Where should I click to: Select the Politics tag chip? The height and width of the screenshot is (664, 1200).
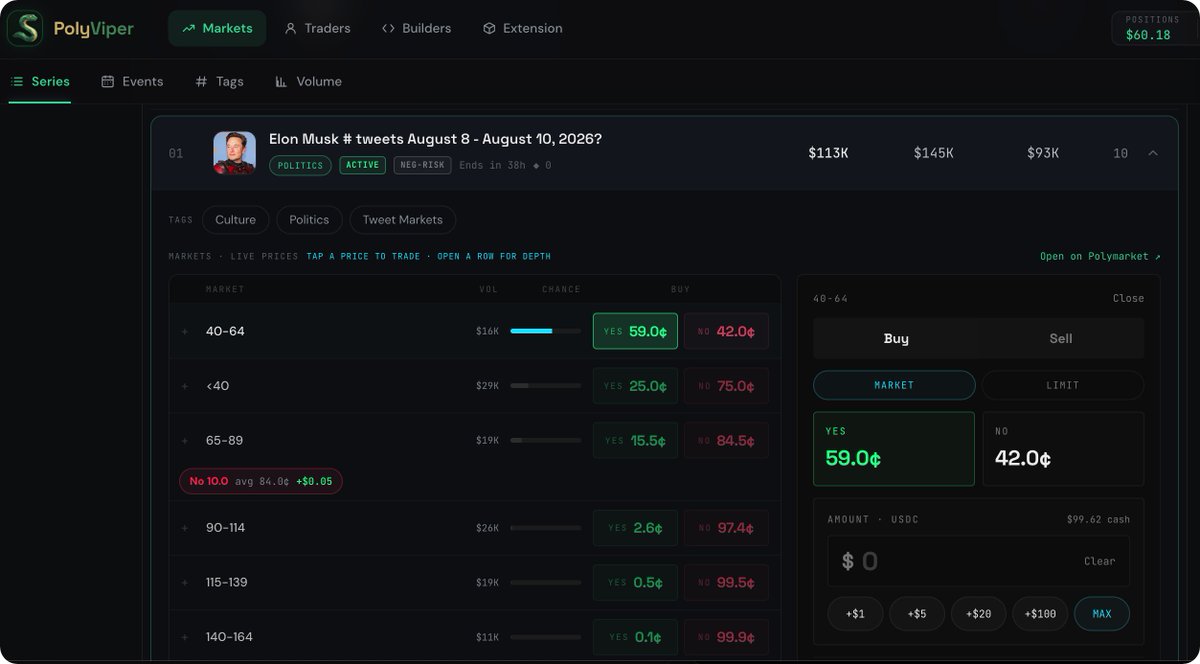(x=309, y=220)
